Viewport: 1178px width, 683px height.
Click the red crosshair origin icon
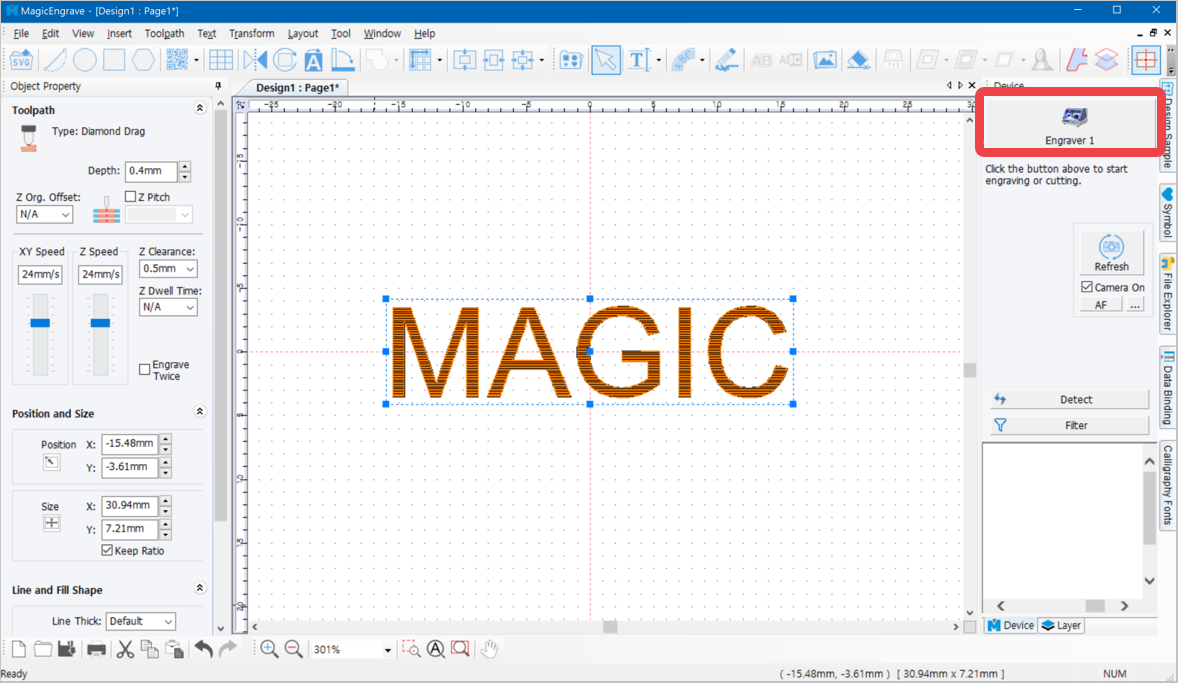1146,59
